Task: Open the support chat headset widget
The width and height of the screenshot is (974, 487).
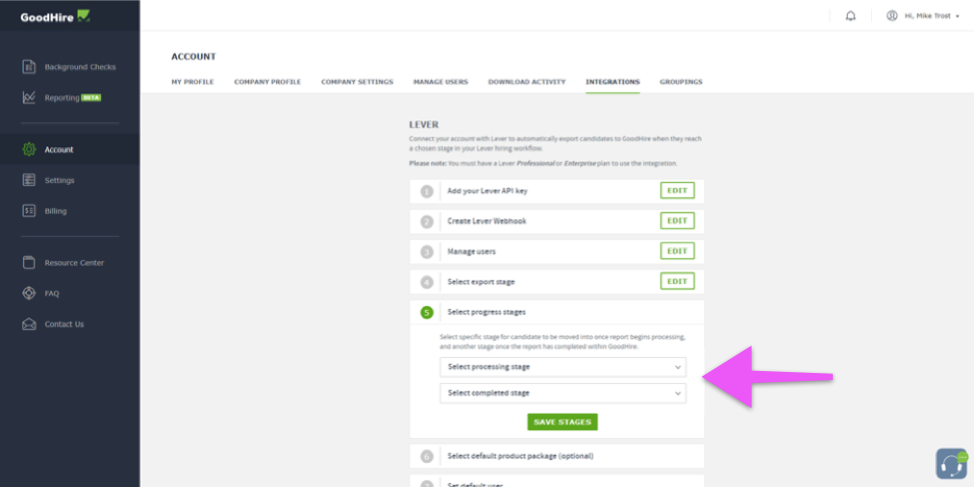Action: point(952,463)
